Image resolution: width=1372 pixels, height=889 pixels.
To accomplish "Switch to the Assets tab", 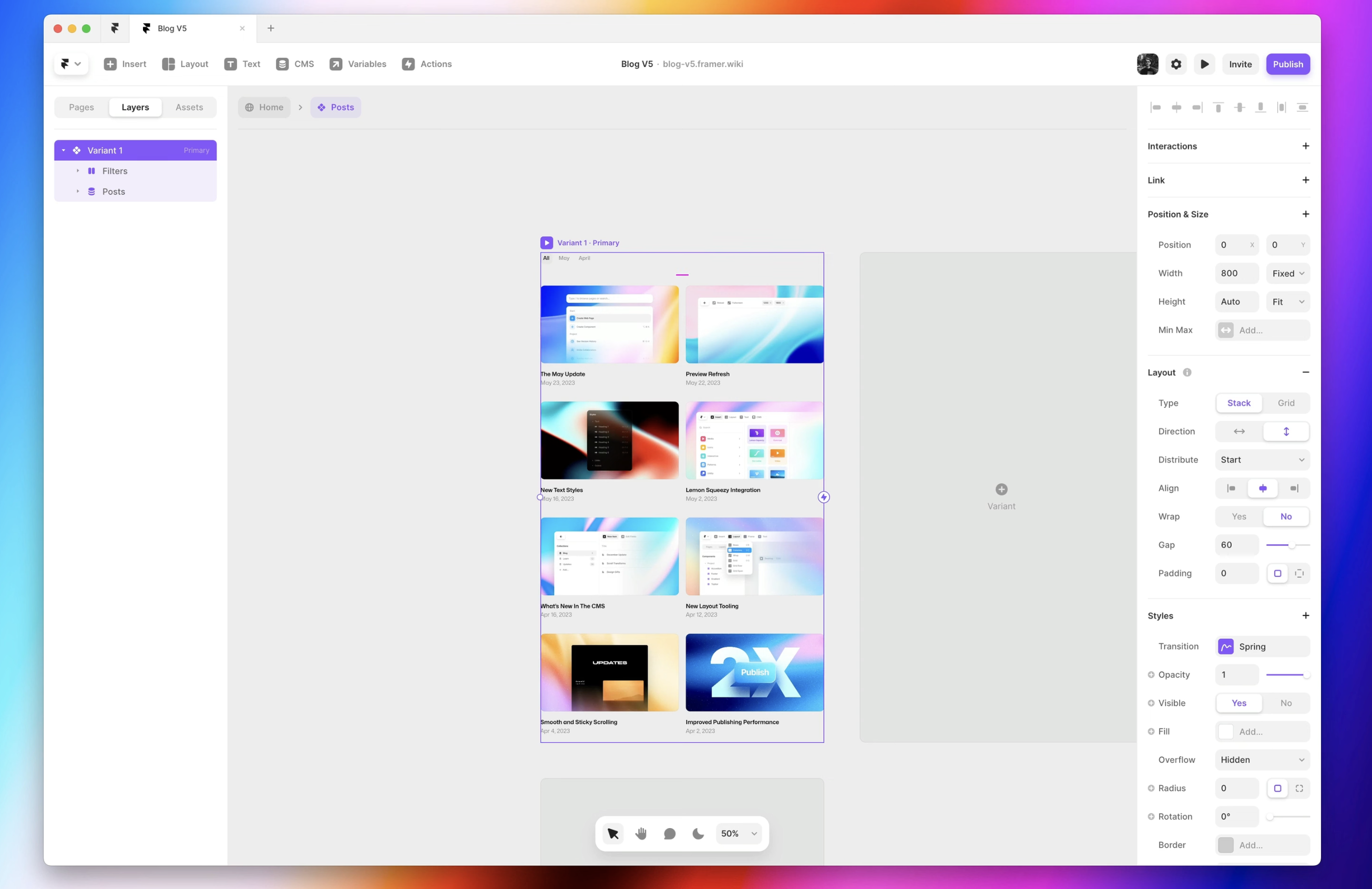I will 189,107.
